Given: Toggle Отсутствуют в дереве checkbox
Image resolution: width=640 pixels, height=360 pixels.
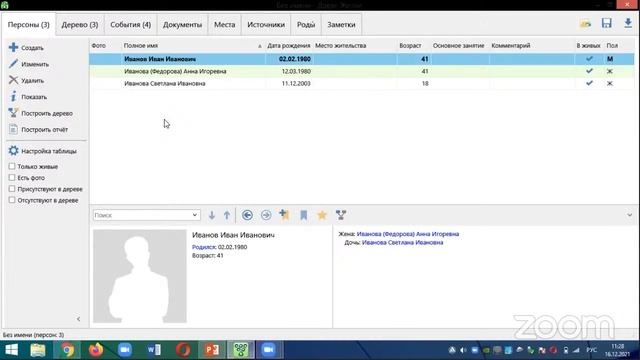Looking at the screenshot, I should click(12, 200).
